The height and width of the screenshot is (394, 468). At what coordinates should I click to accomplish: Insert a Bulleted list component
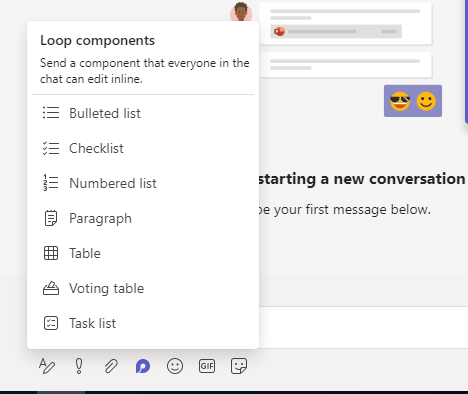click(x=143, y=113)
